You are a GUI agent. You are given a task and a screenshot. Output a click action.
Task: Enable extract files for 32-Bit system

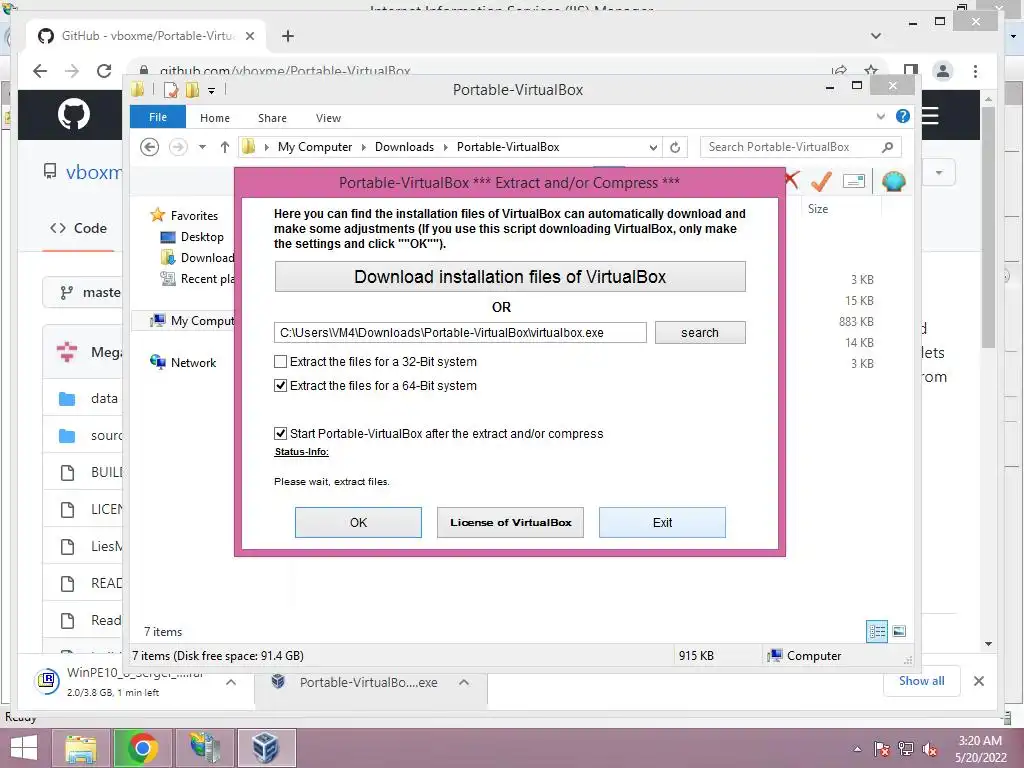[x=280, y=362]
